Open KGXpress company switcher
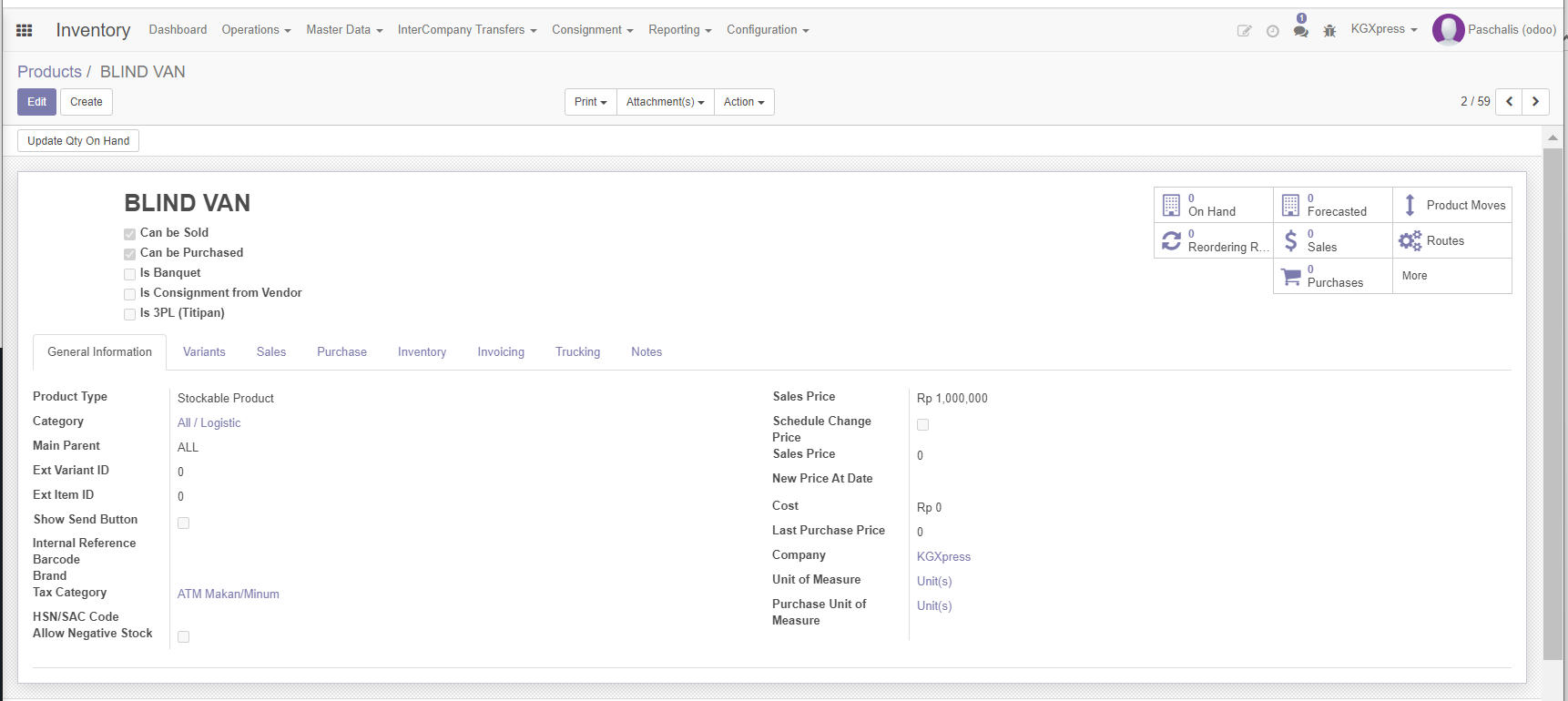 [x=1384, y=29]
